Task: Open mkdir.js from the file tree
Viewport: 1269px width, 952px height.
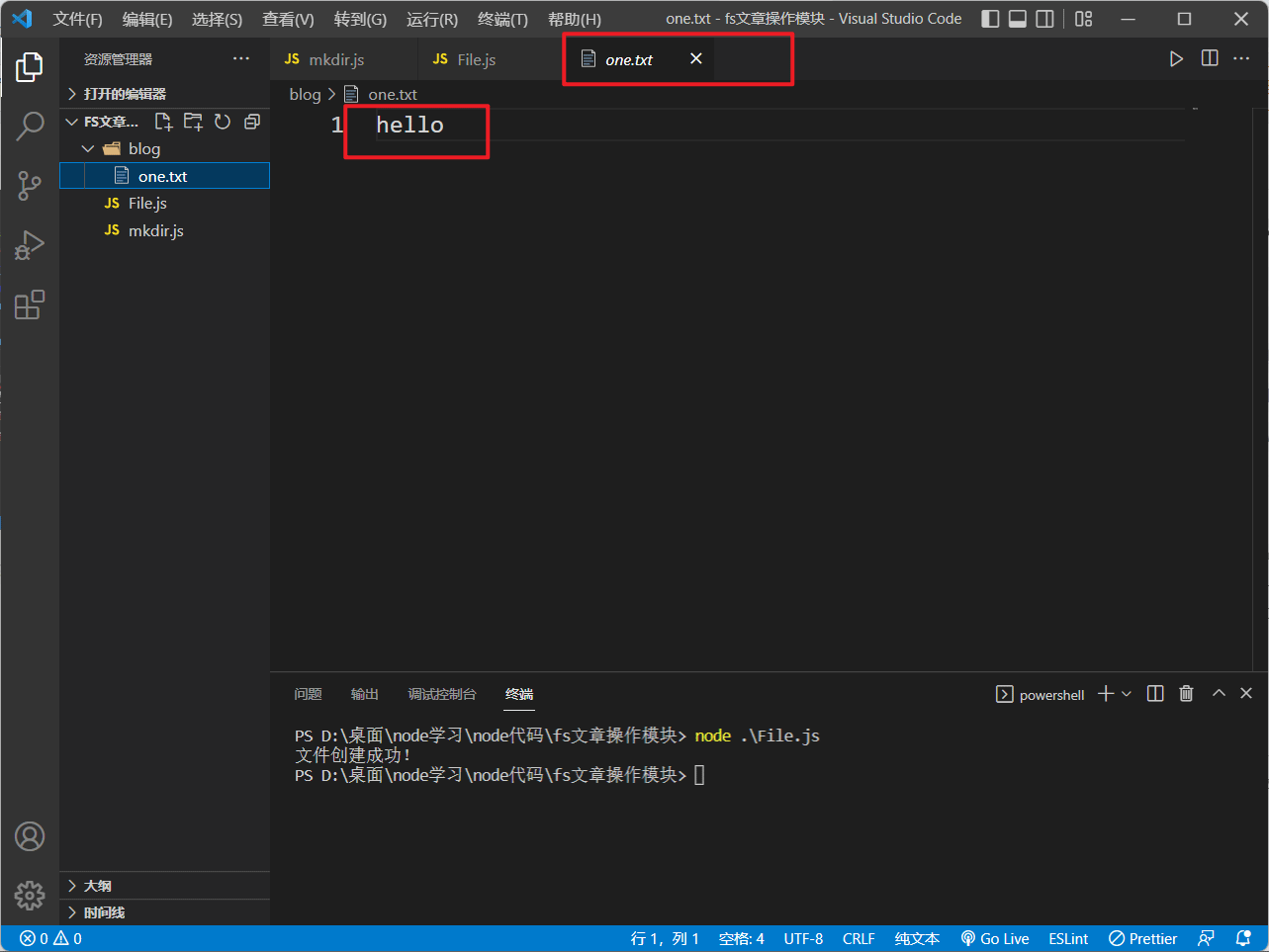Action: (165, 230)
